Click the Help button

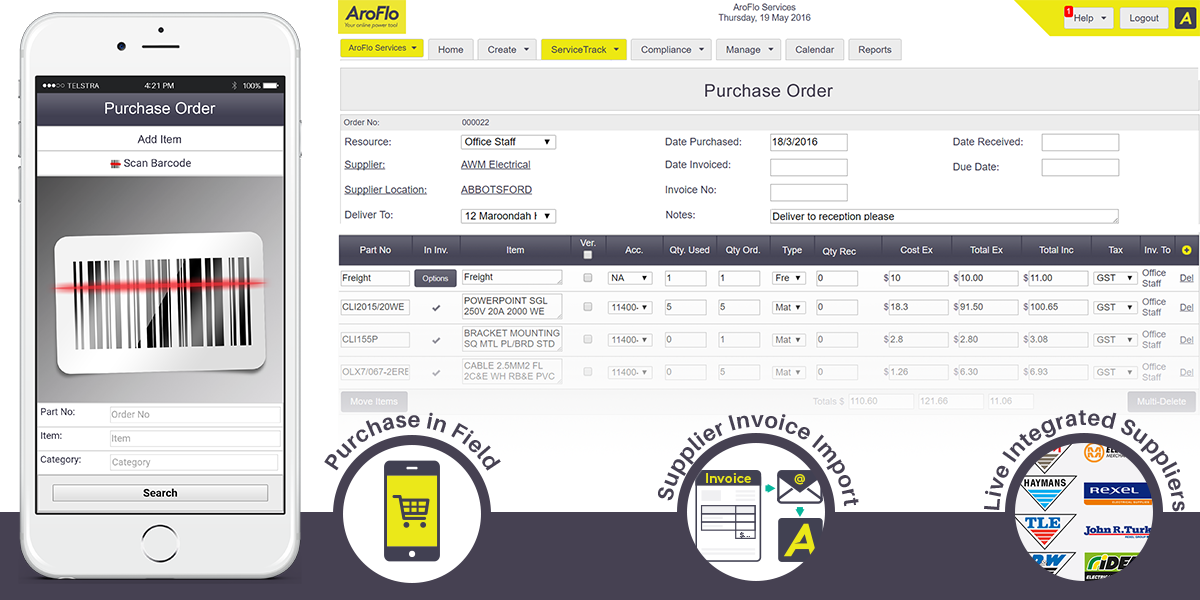[x=1089, y=18]
